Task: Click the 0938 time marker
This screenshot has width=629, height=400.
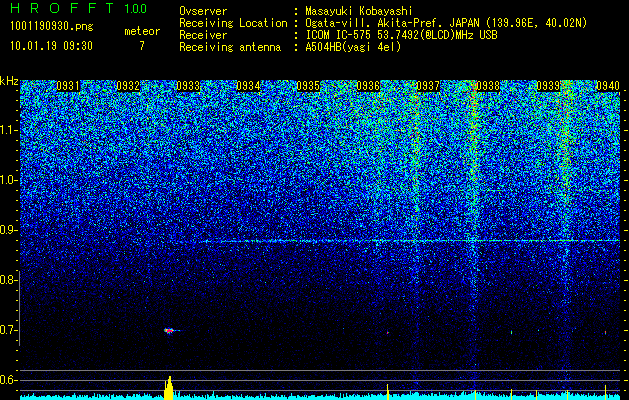Action: pyautogui.click(x=488, y=86)
